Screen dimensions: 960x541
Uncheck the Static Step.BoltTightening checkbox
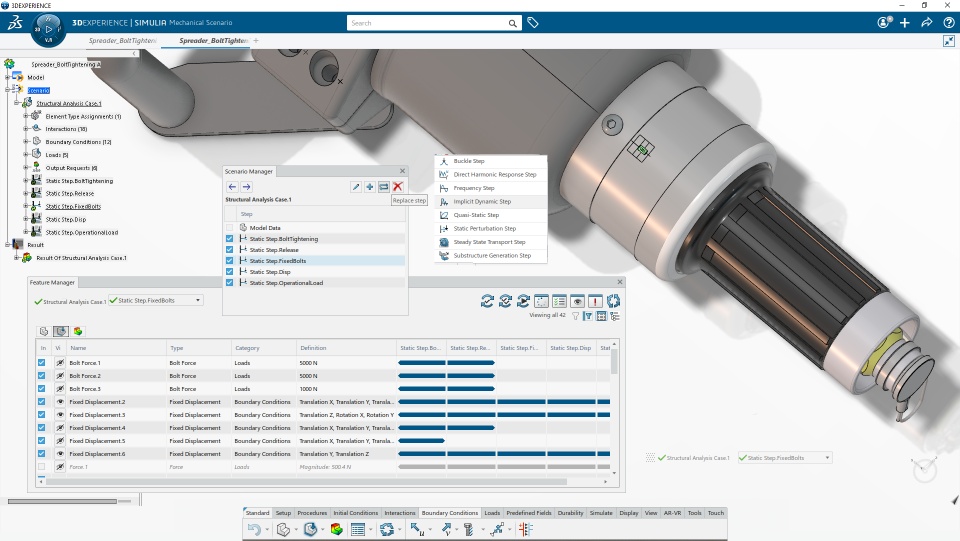(230, 239)
